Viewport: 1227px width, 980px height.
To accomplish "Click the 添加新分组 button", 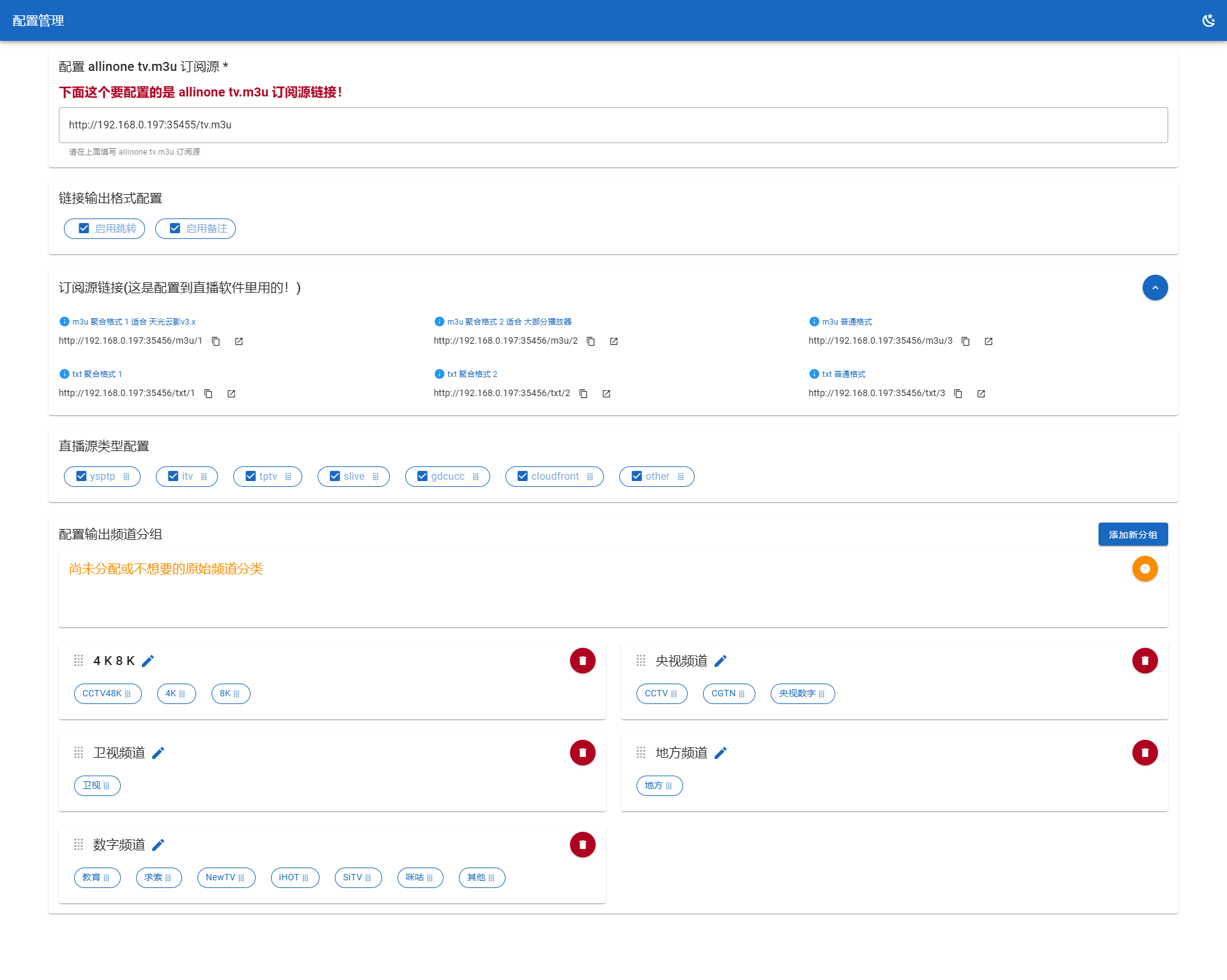I will [x=1132, y=535].
